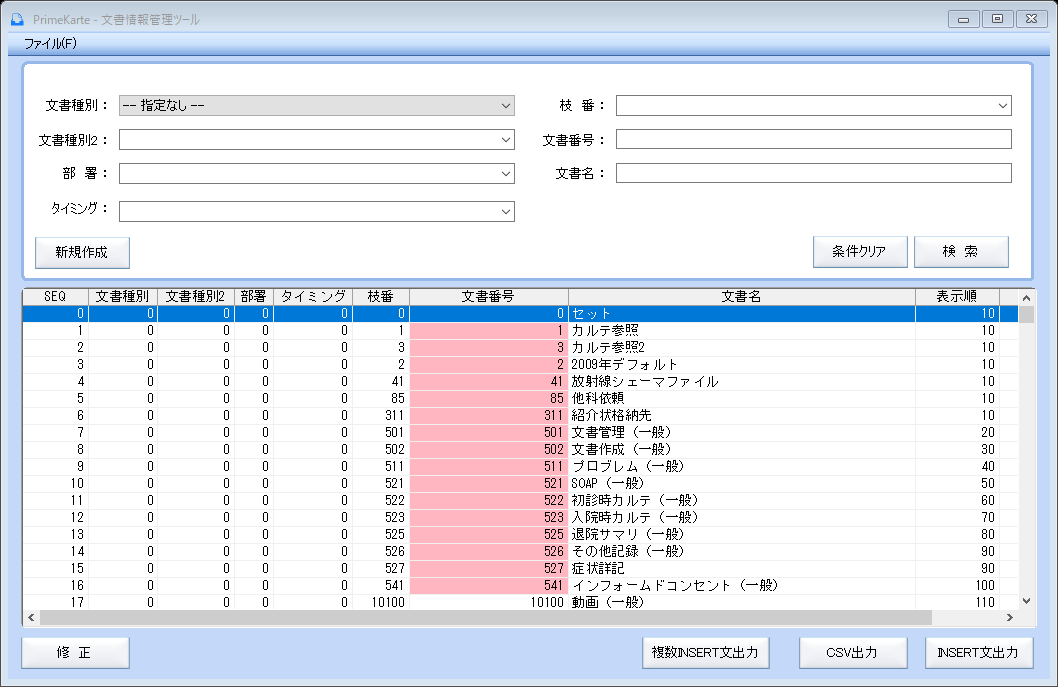Click the INSERT文出力 button
Viewport: 1058px width, 687px height.
click(978, 653)
